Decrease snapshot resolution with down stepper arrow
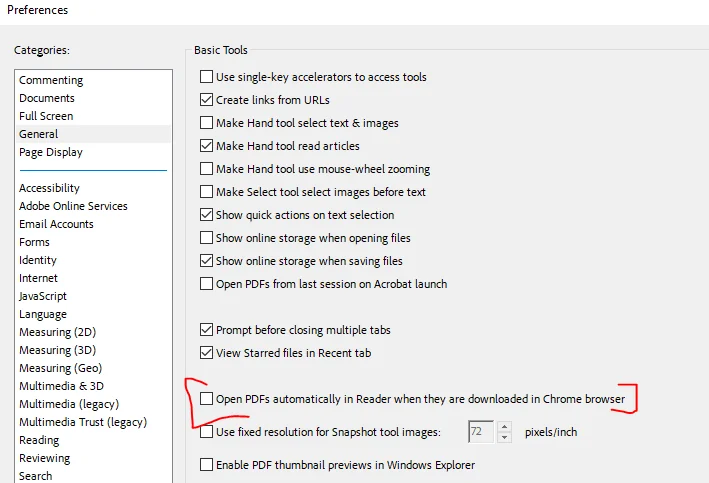This screenshot has height=483, width=709. coord(505,438)
